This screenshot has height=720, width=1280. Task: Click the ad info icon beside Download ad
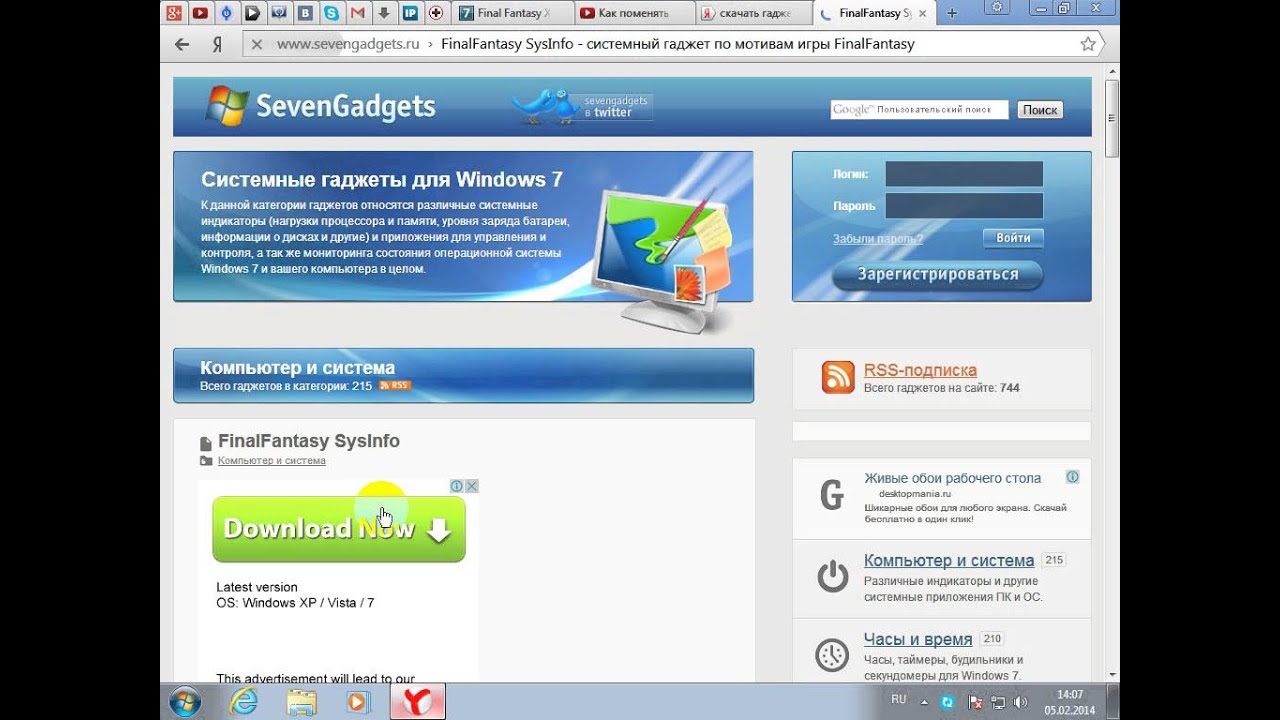pyautogui.click(x=456, y=486)
